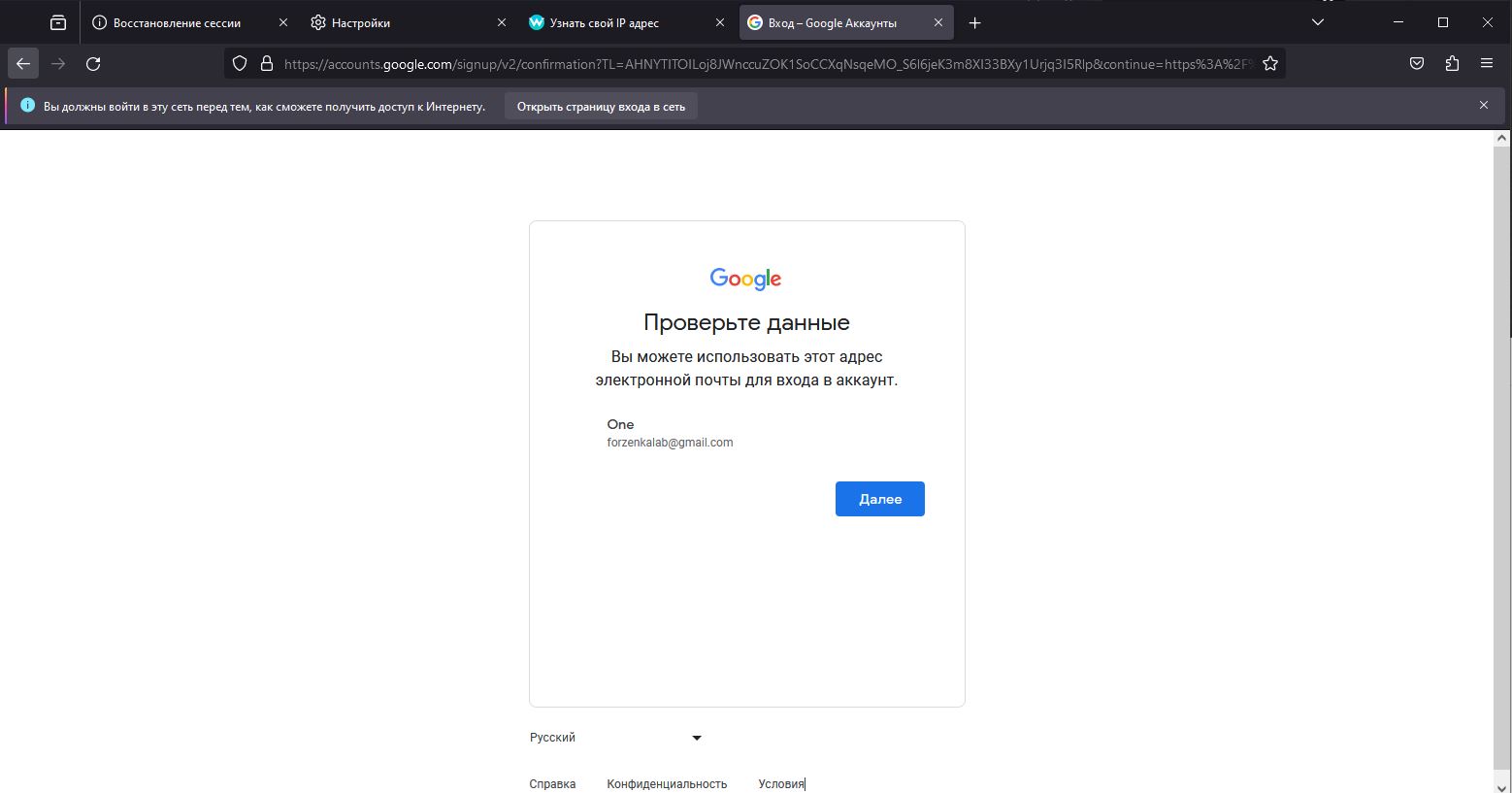Open Firefox View icon in tab strip

(x=58, y=22)
